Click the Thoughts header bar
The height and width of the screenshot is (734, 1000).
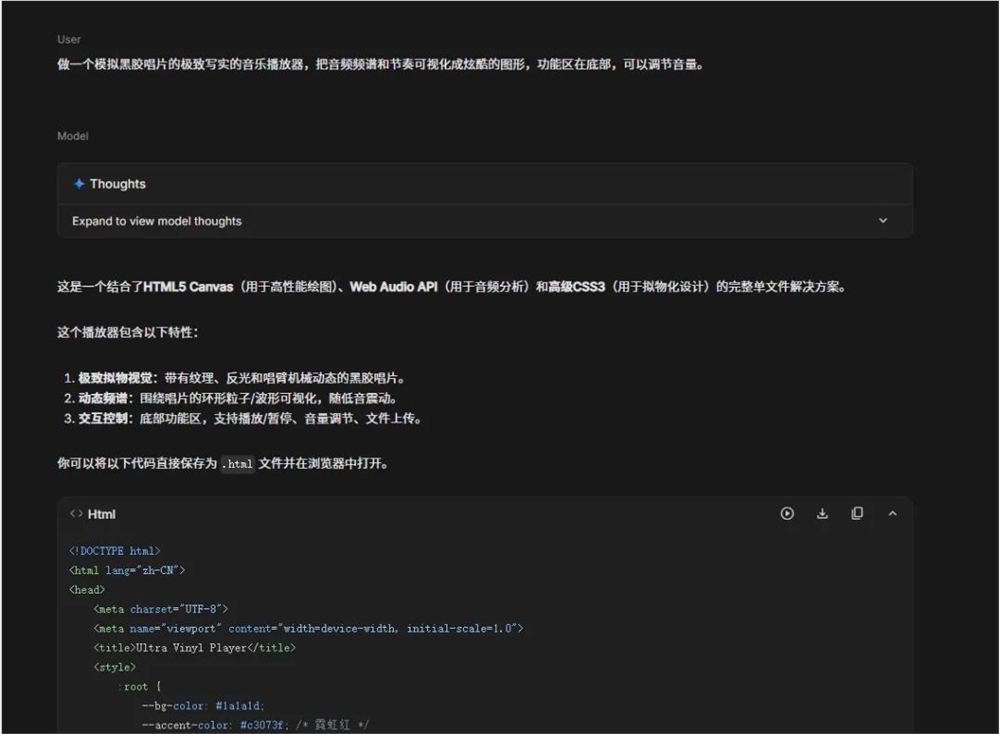(485, 183)
